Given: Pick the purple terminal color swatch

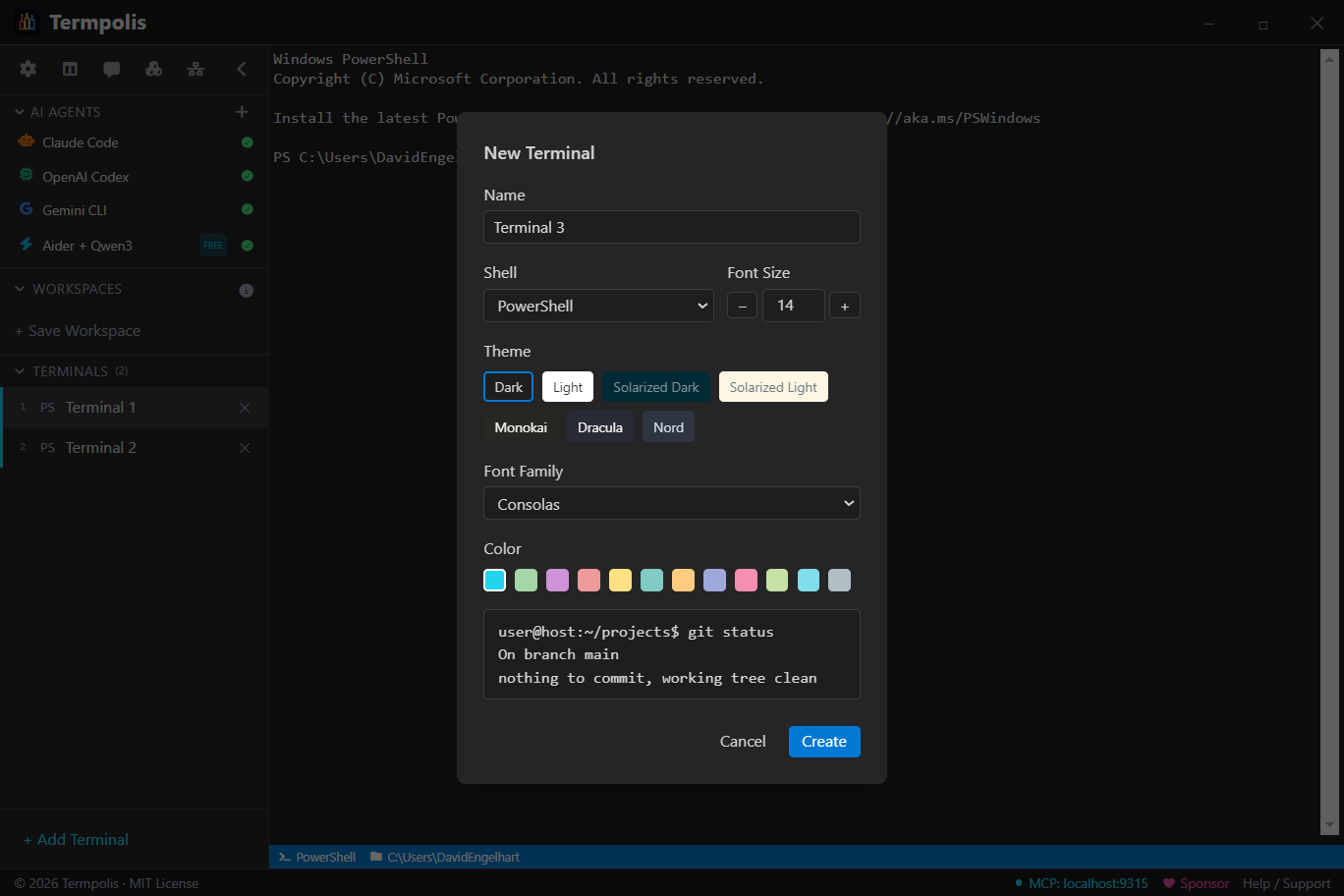Looking at the screenshot, I should click(557, 580).
